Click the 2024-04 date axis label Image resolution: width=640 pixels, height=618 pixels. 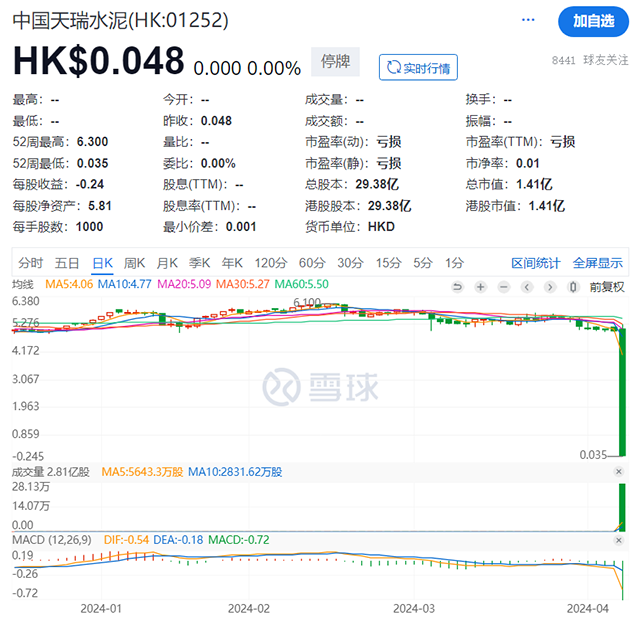click(x=588, y=609)
